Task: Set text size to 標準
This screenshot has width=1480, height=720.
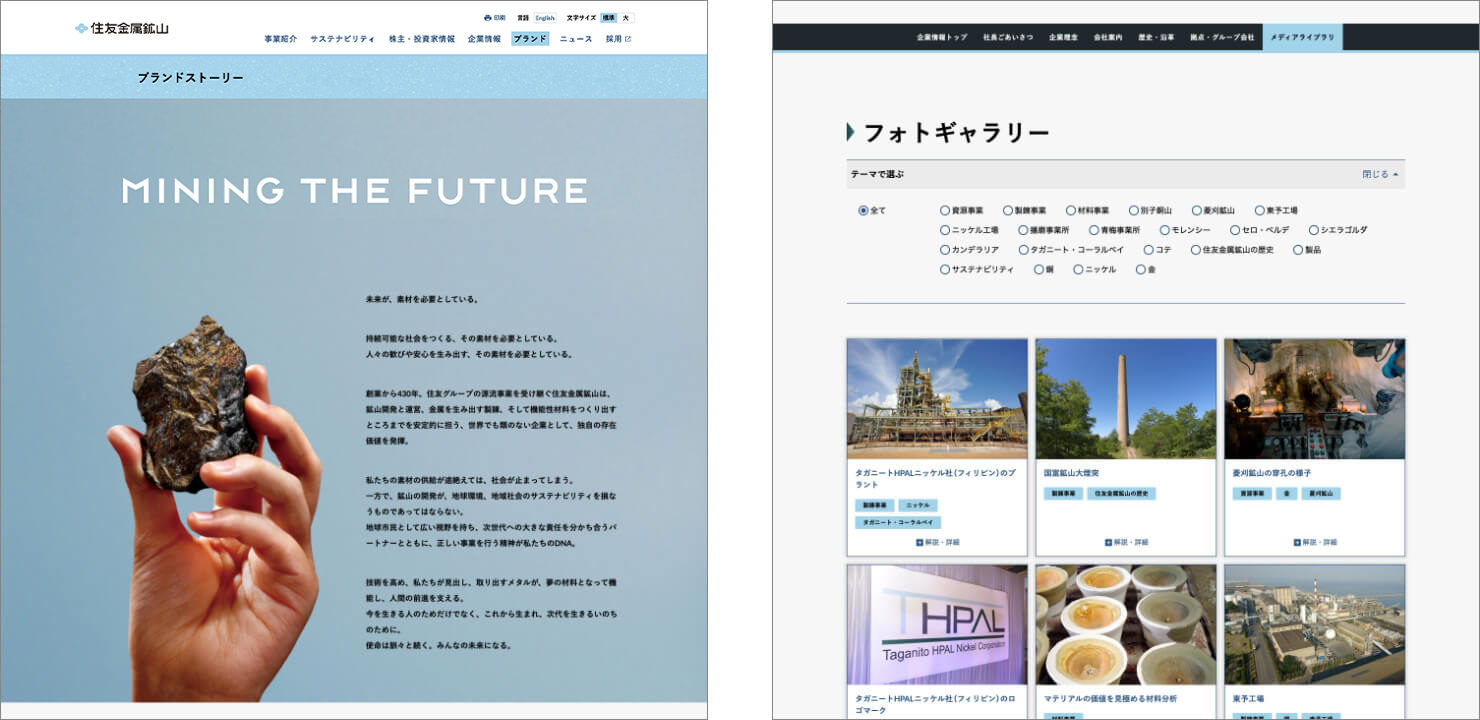Action: click(609, 18)
